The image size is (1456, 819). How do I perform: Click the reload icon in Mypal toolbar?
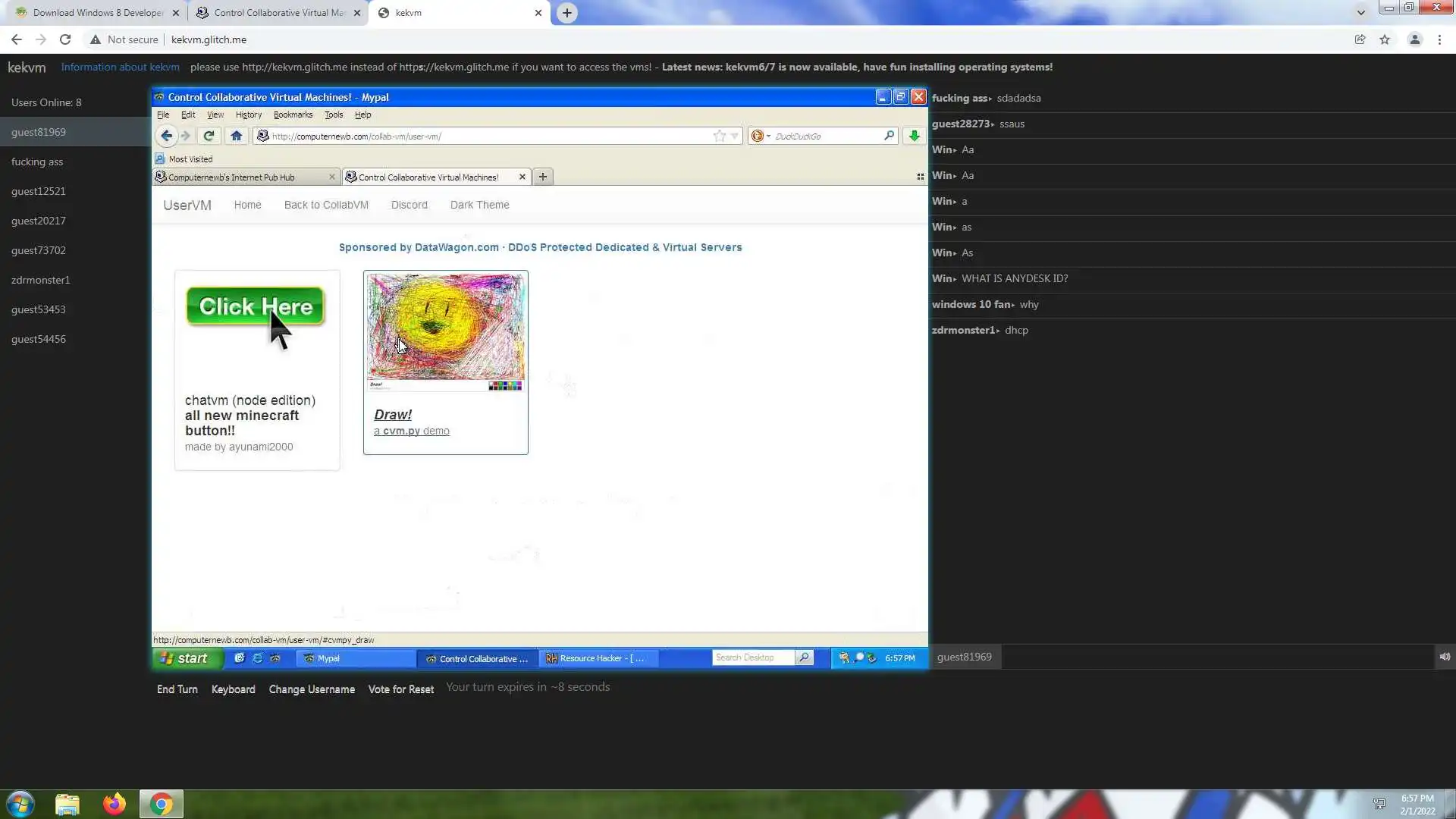tap(209, 136)
